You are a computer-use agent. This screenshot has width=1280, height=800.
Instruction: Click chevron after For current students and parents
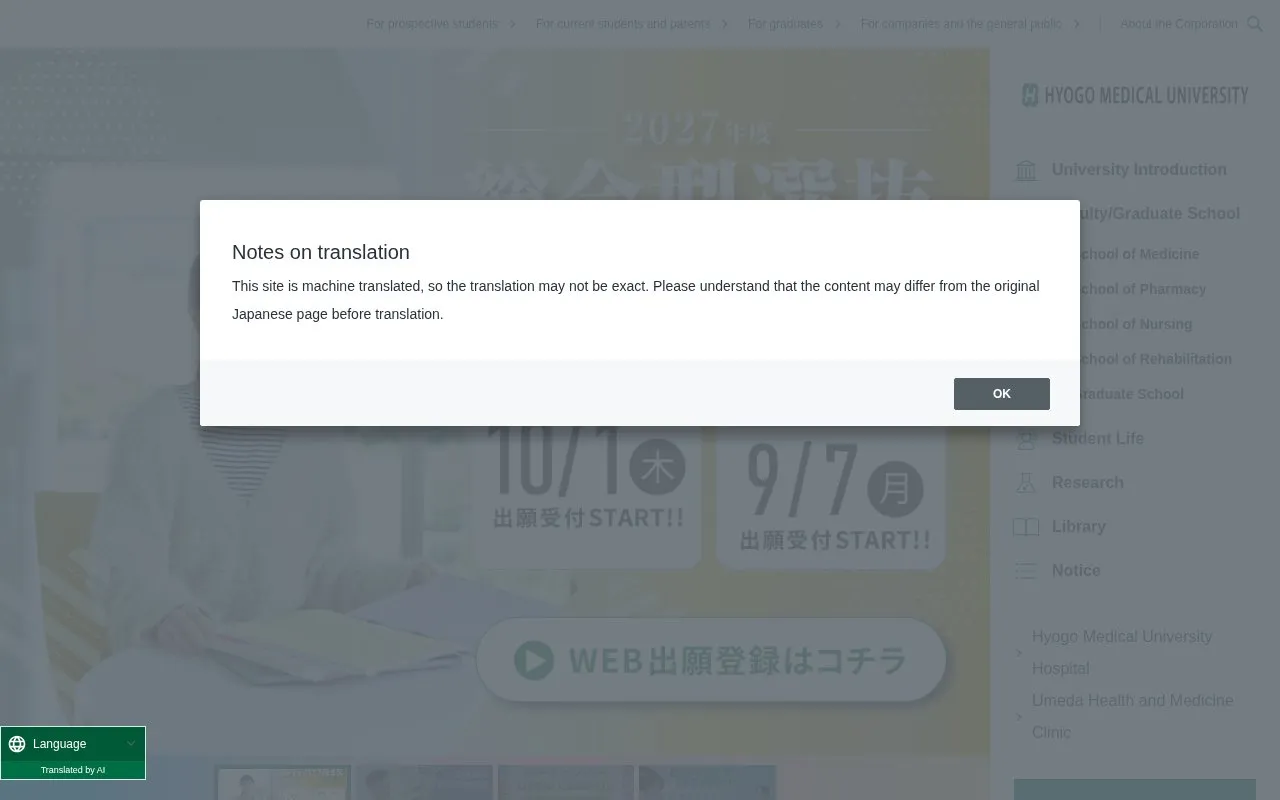pos(725,24)
